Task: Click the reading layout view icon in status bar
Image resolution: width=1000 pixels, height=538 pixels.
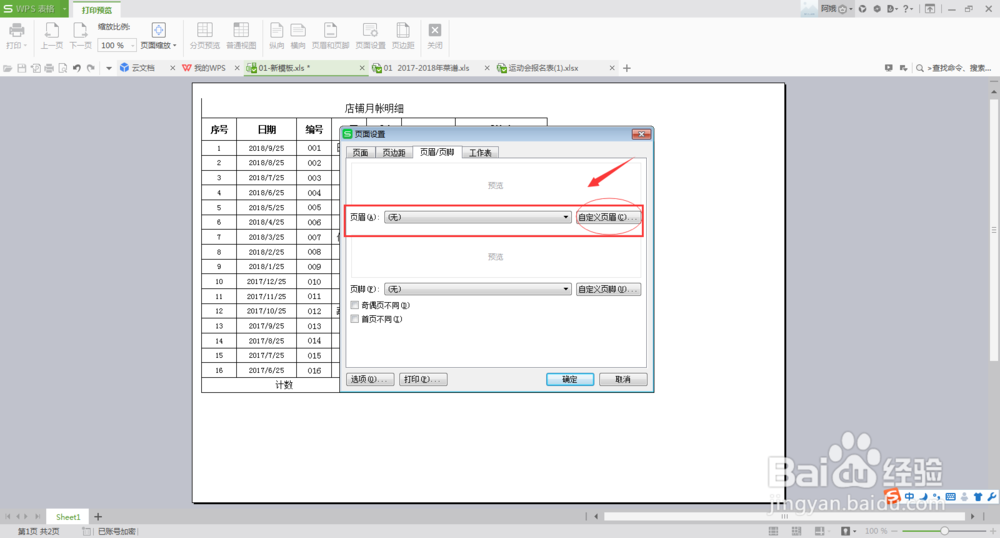Action: (x=820, y=531)
